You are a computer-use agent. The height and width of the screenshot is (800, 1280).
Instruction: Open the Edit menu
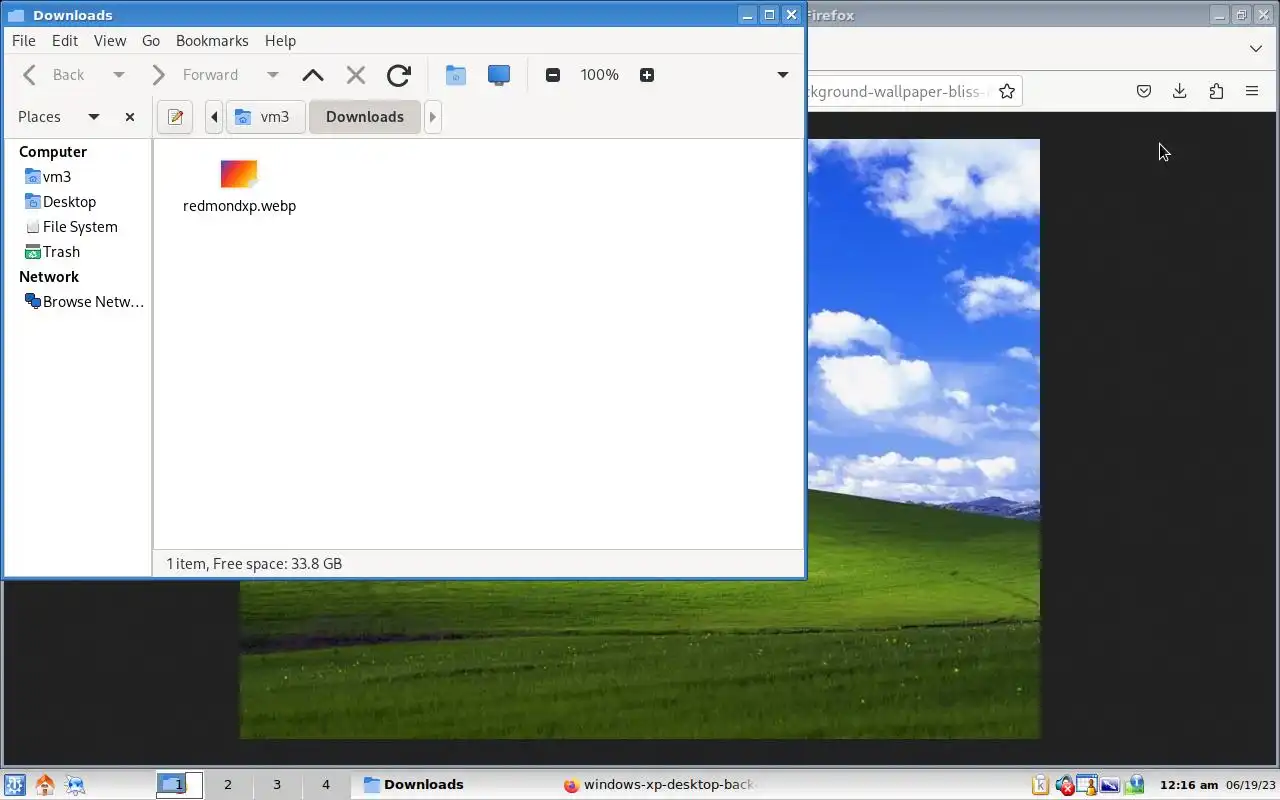pos(65,41)
